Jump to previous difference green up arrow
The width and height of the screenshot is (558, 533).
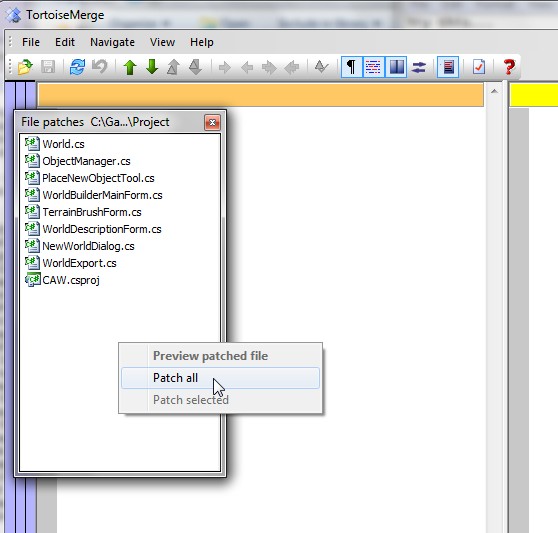130,67
